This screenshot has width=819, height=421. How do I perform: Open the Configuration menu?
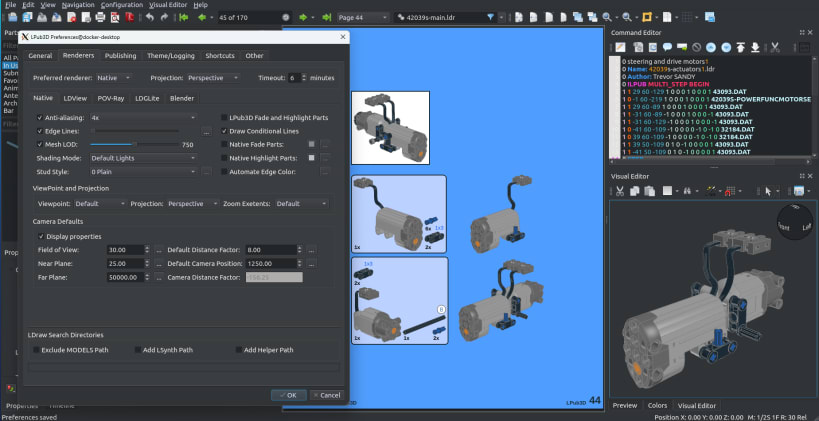coord(121,5)
